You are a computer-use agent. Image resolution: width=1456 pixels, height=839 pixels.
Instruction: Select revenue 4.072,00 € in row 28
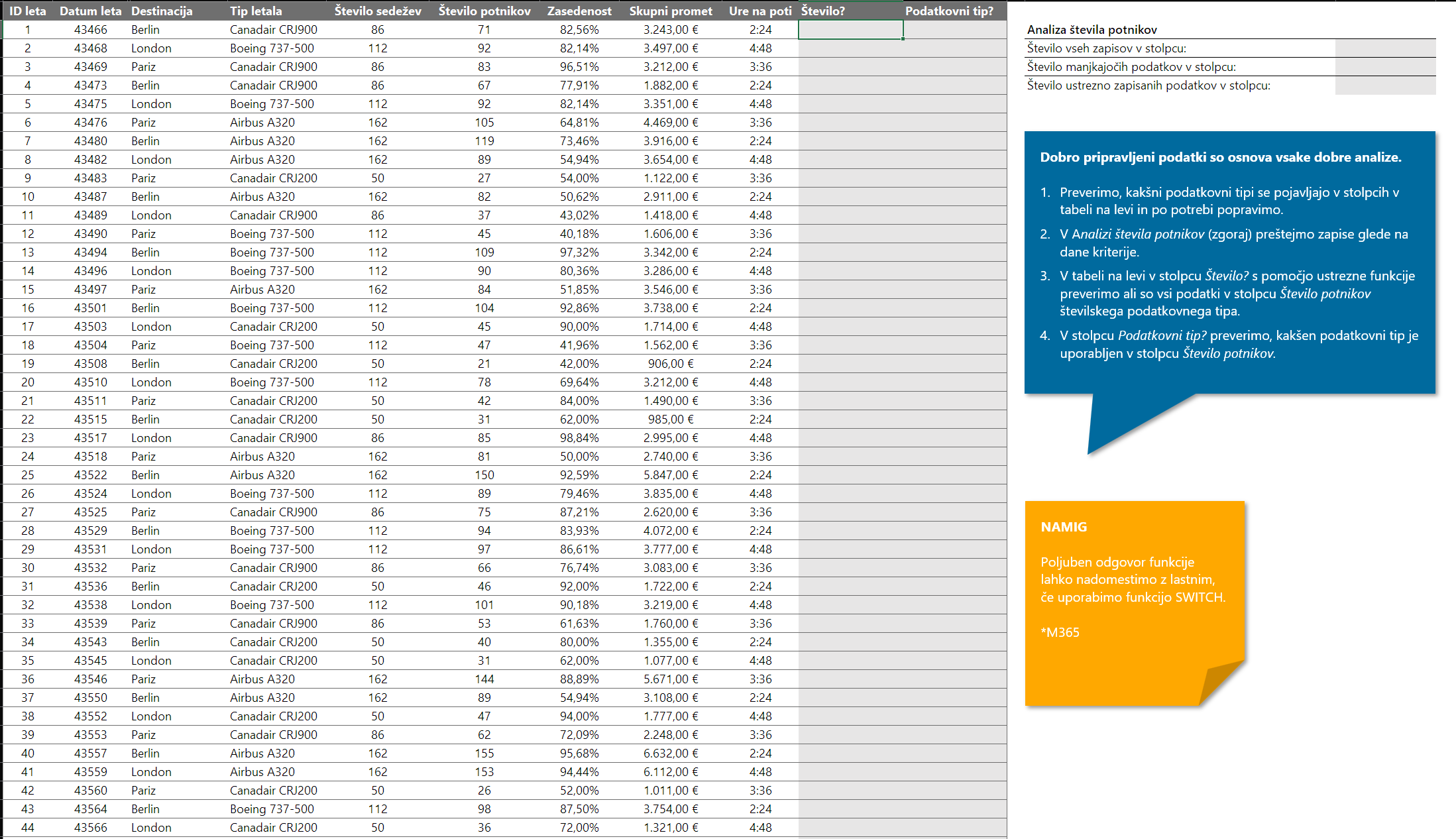tap(671, 531)
